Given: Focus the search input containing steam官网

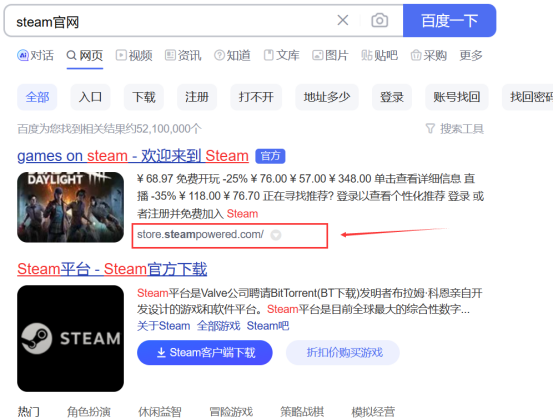Looking at the screenshot, I should [x=170, y=21].
